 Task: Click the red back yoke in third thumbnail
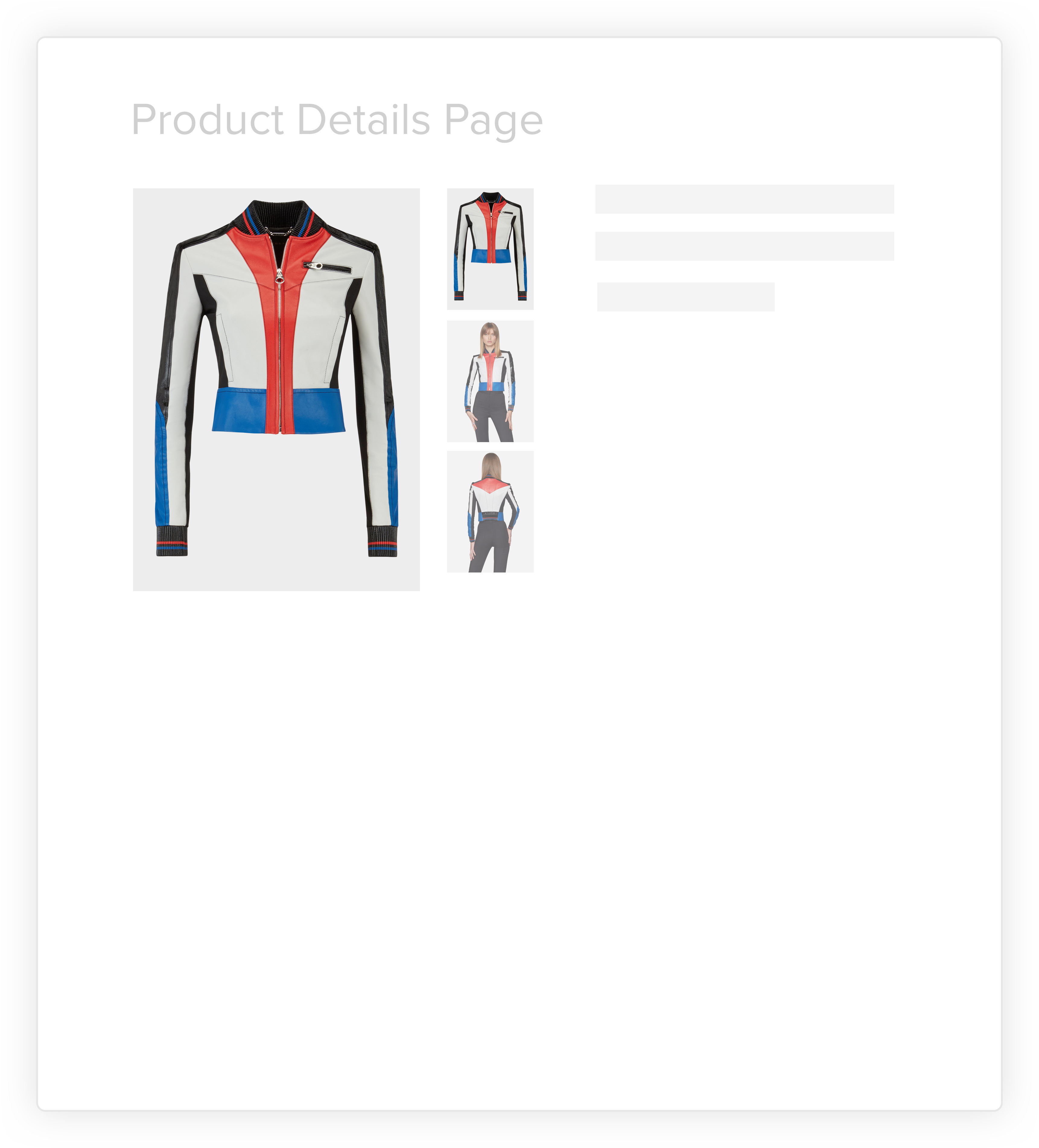click(490, 485)
